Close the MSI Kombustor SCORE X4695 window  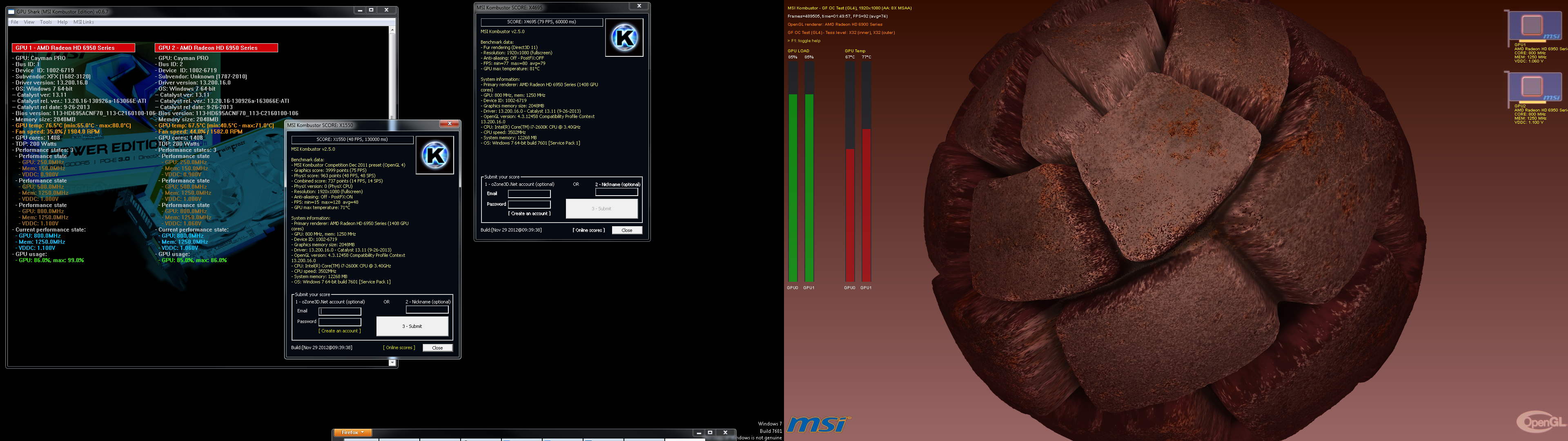click(639, 6)
